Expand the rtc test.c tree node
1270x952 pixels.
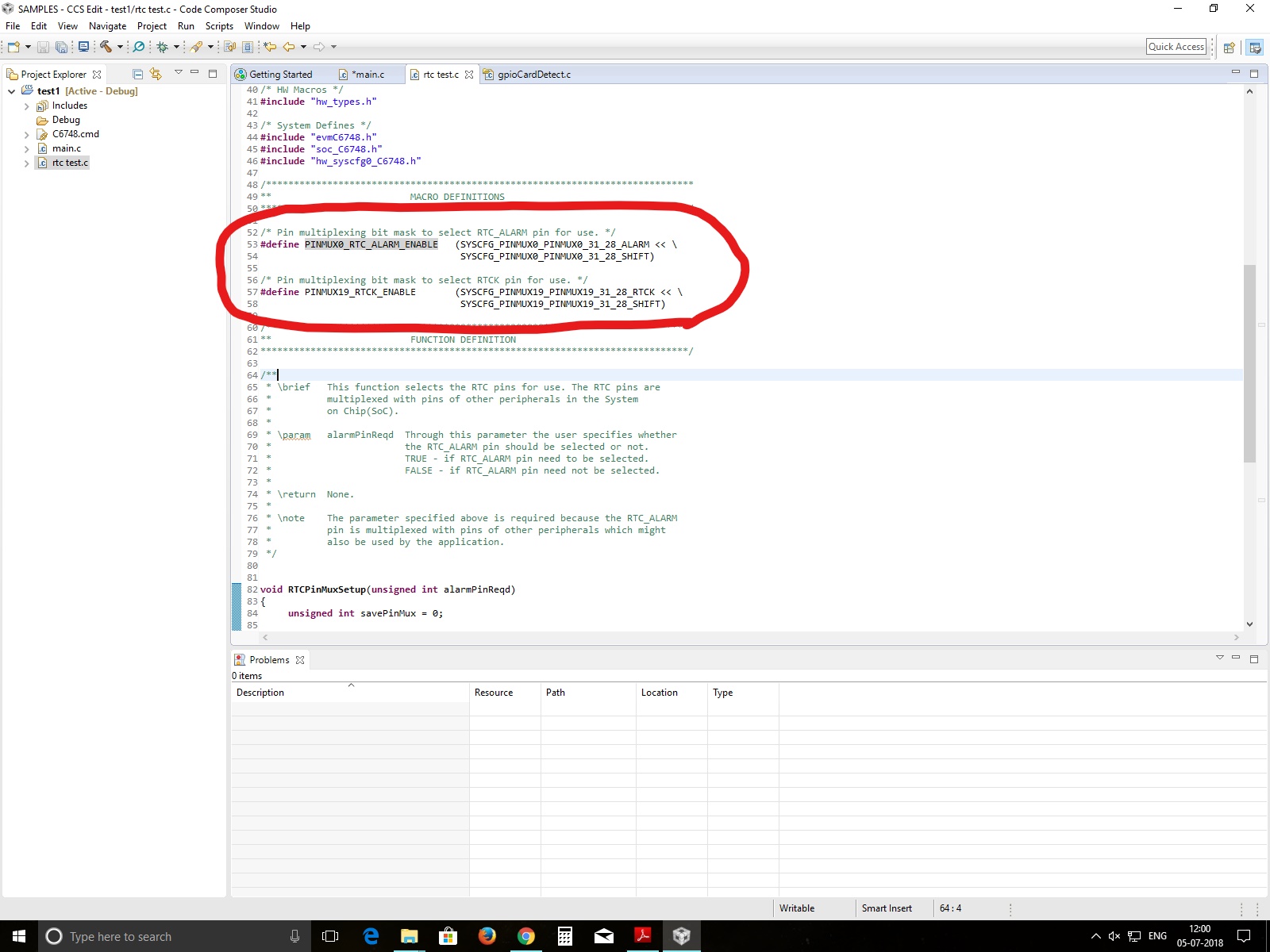click(x=26, y=163)
